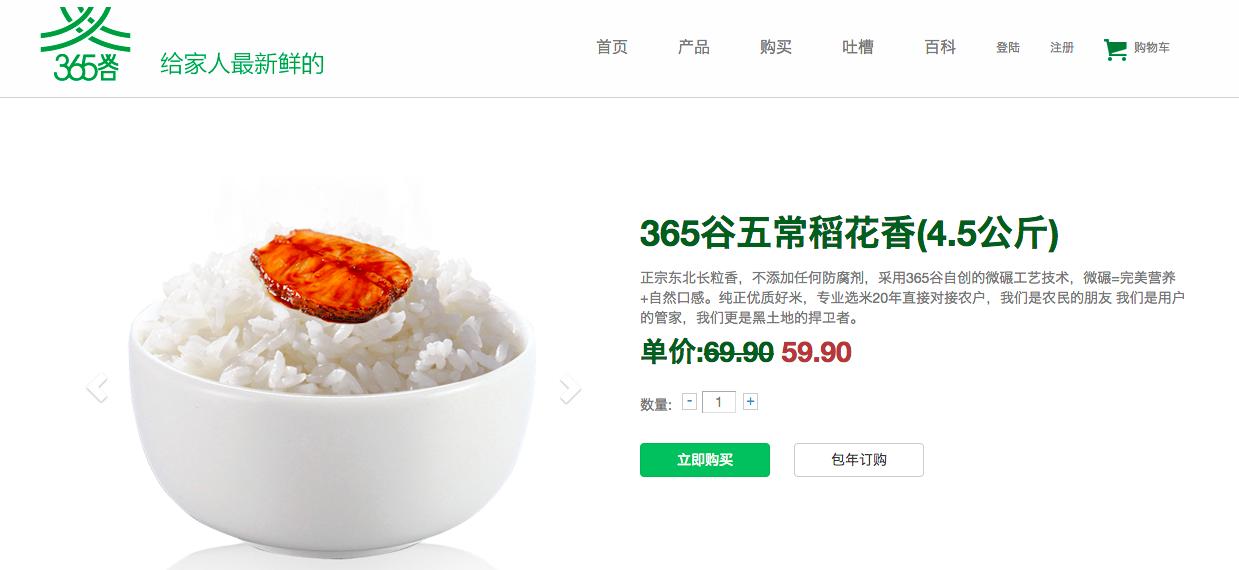Image resolution: width=1239 pixels, height=570 pixels.
Task: Click the 登陆 login link
Action: 1008,48
